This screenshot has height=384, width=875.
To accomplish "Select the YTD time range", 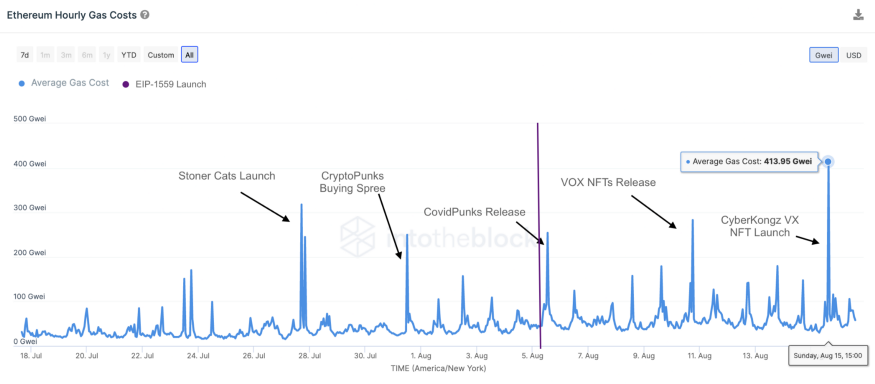I will [129, 55].
